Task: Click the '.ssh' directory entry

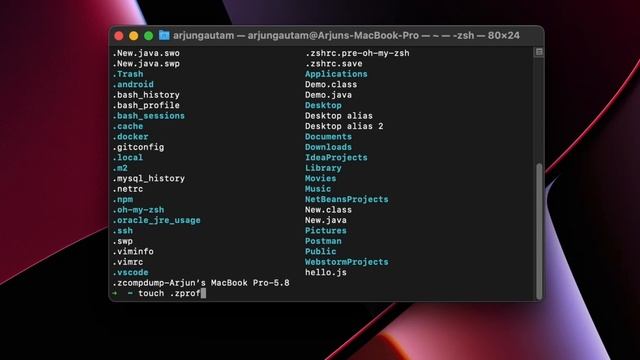Action: 123,231
